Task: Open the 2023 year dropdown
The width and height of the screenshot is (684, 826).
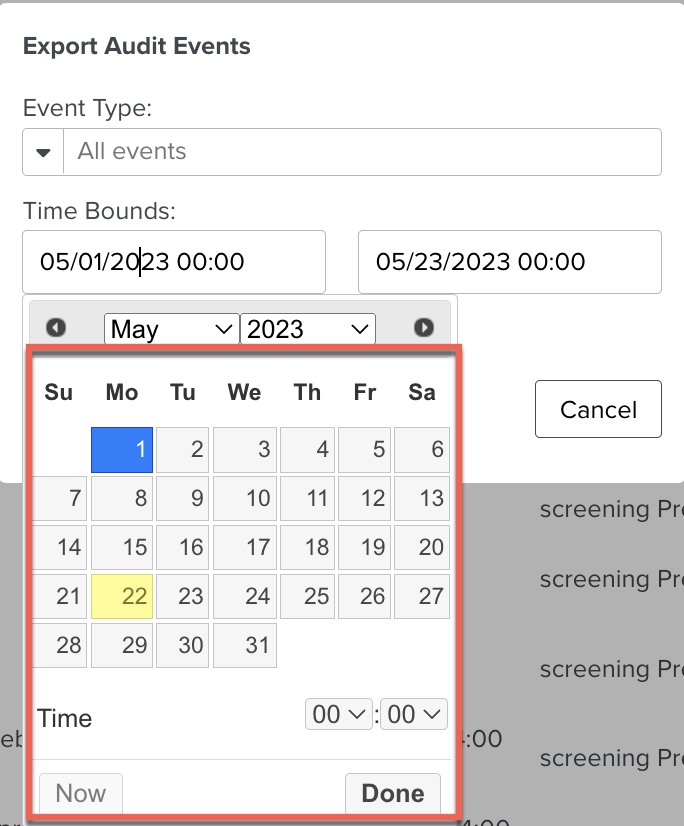Action: pos(308,329)
